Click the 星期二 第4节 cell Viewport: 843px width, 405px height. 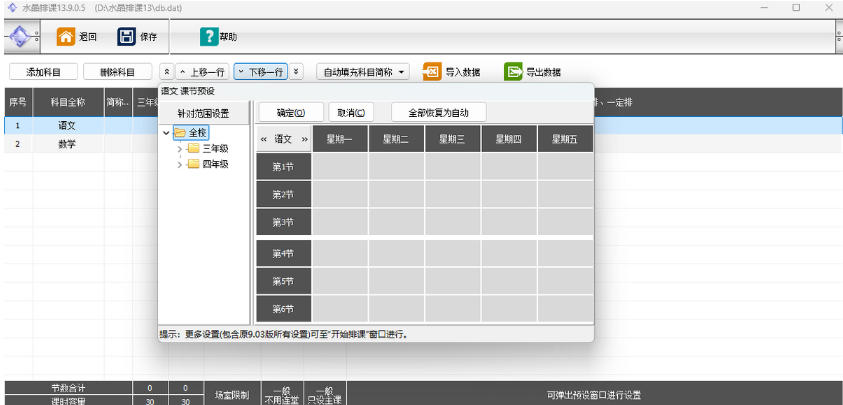[396, 253]
